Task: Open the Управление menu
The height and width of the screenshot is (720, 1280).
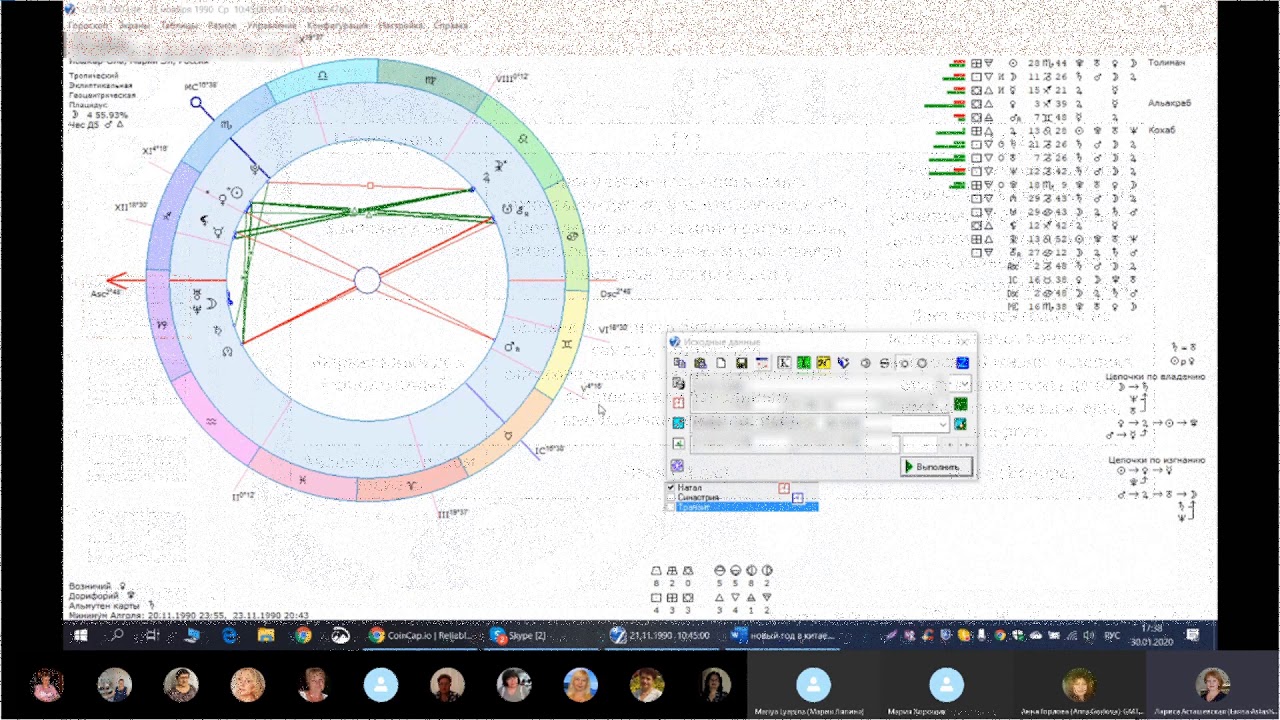Action: [x=272, y=25]
